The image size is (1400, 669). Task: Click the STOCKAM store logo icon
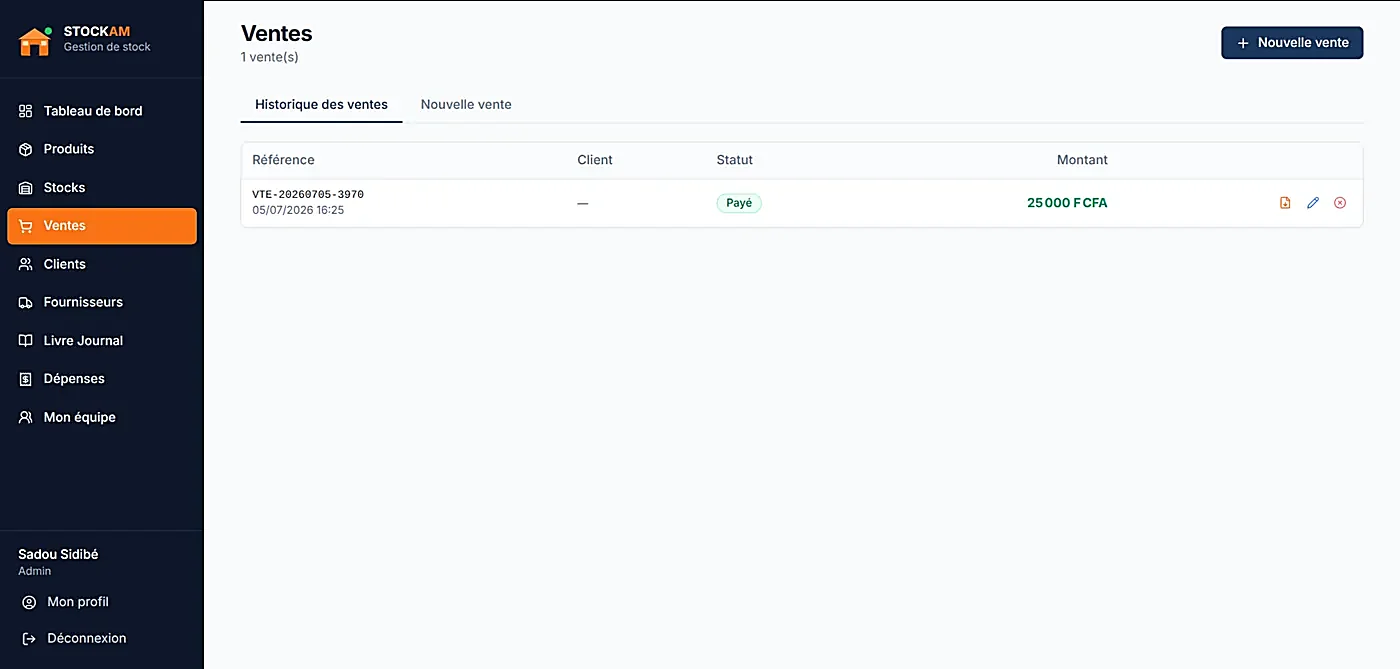point(35,41)
